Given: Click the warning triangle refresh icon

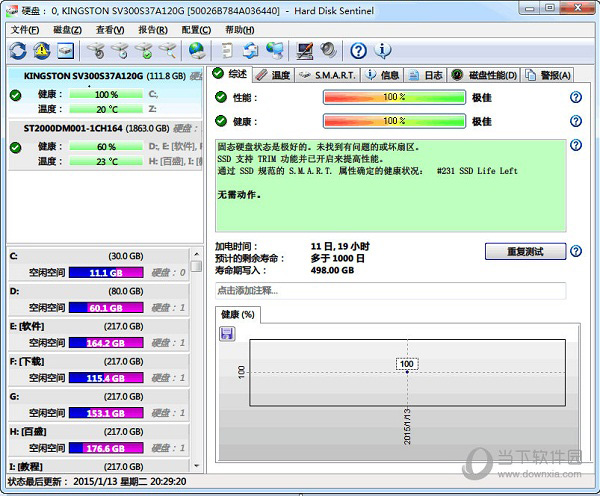Looking at the screenshot, I should click(x=42, y=51).
